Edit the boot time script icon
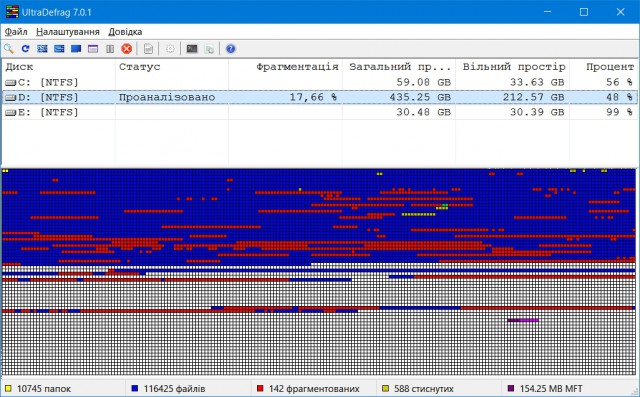The height and width of the screenshot is (397, 640). click(209, 49)
